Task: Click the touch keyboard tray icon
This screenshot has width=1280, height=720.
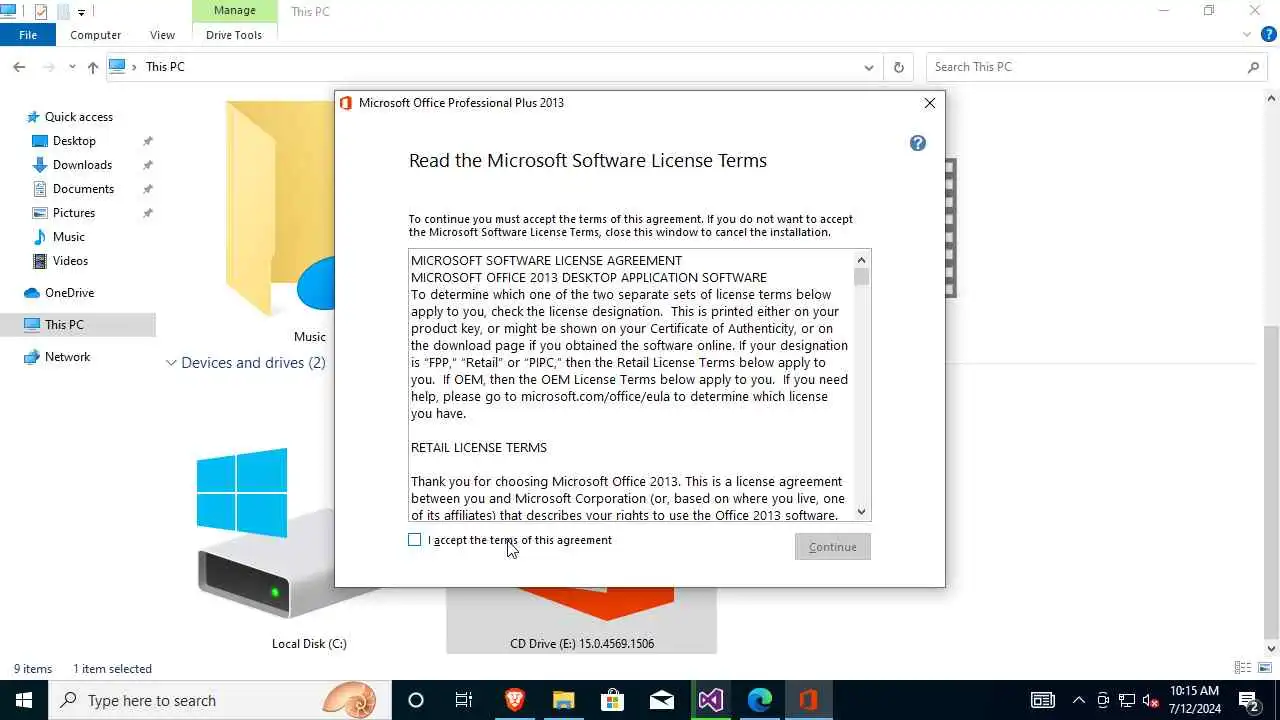Action: point(1042,700)
